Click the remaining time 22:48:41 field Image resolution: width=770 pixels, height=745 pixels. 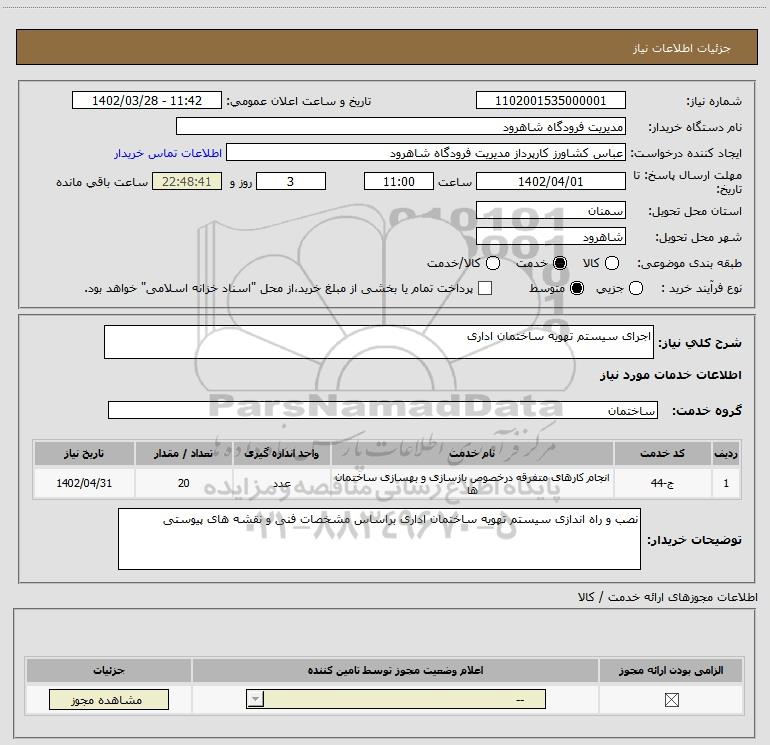coord(187,181)
